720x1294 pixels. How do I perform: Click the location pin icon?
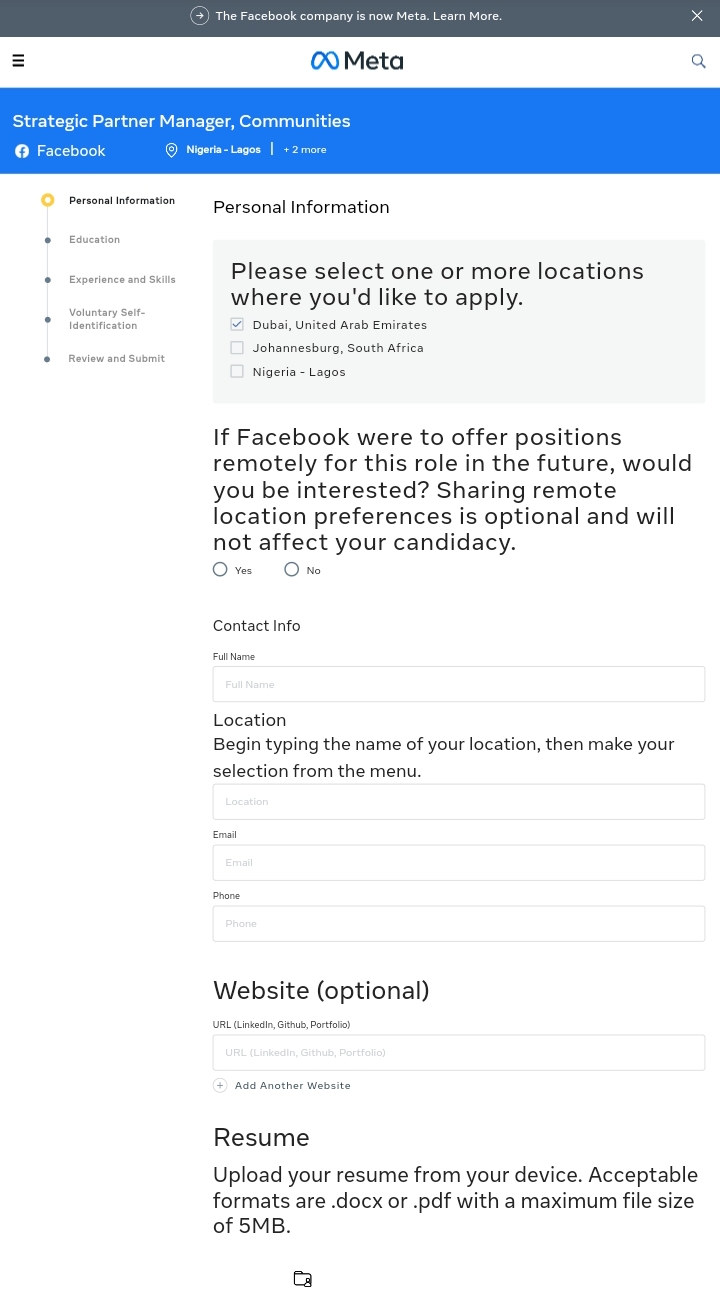[x=171, y=150]
